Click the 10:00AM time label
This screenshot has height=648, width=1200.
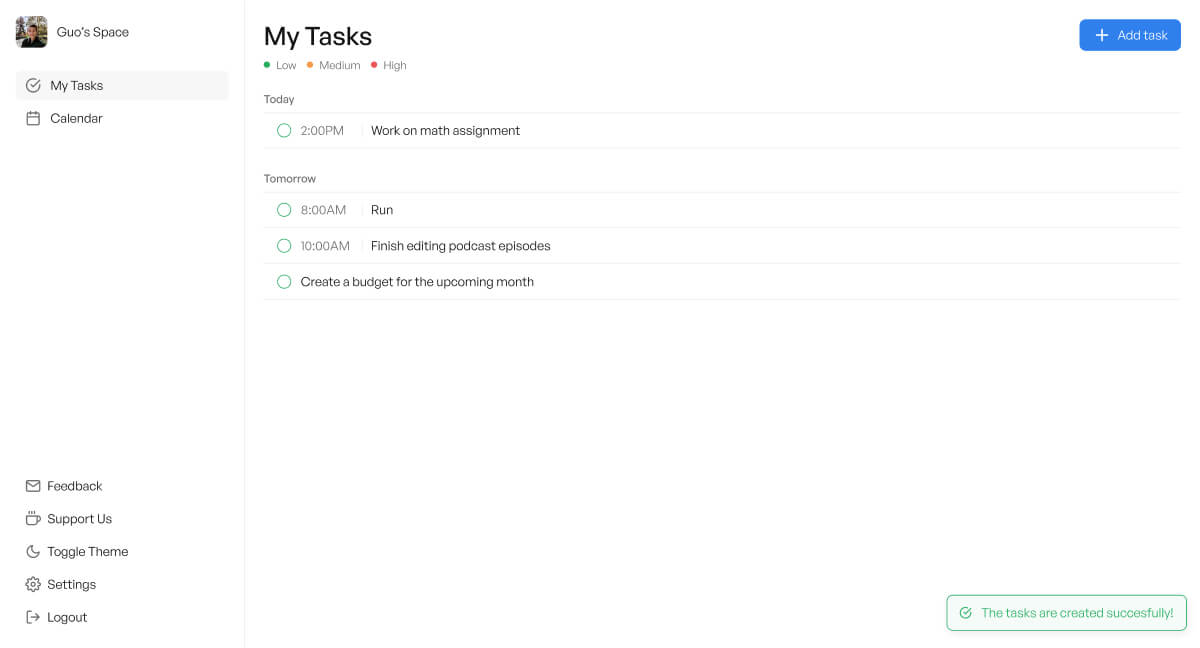click(325, 246)
